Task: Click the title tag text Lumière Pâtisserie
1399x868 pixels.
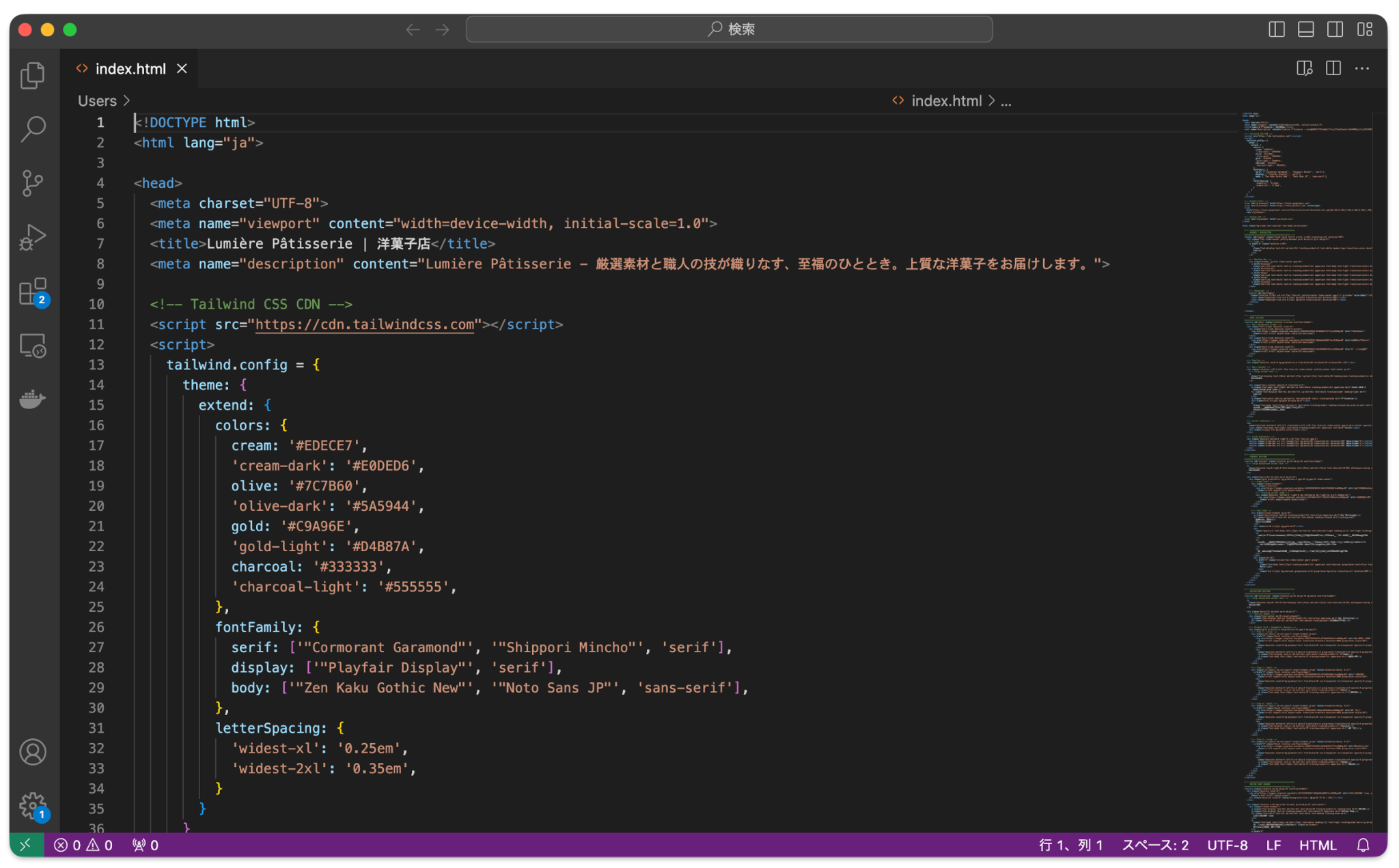Action: [x=279, y=244]
